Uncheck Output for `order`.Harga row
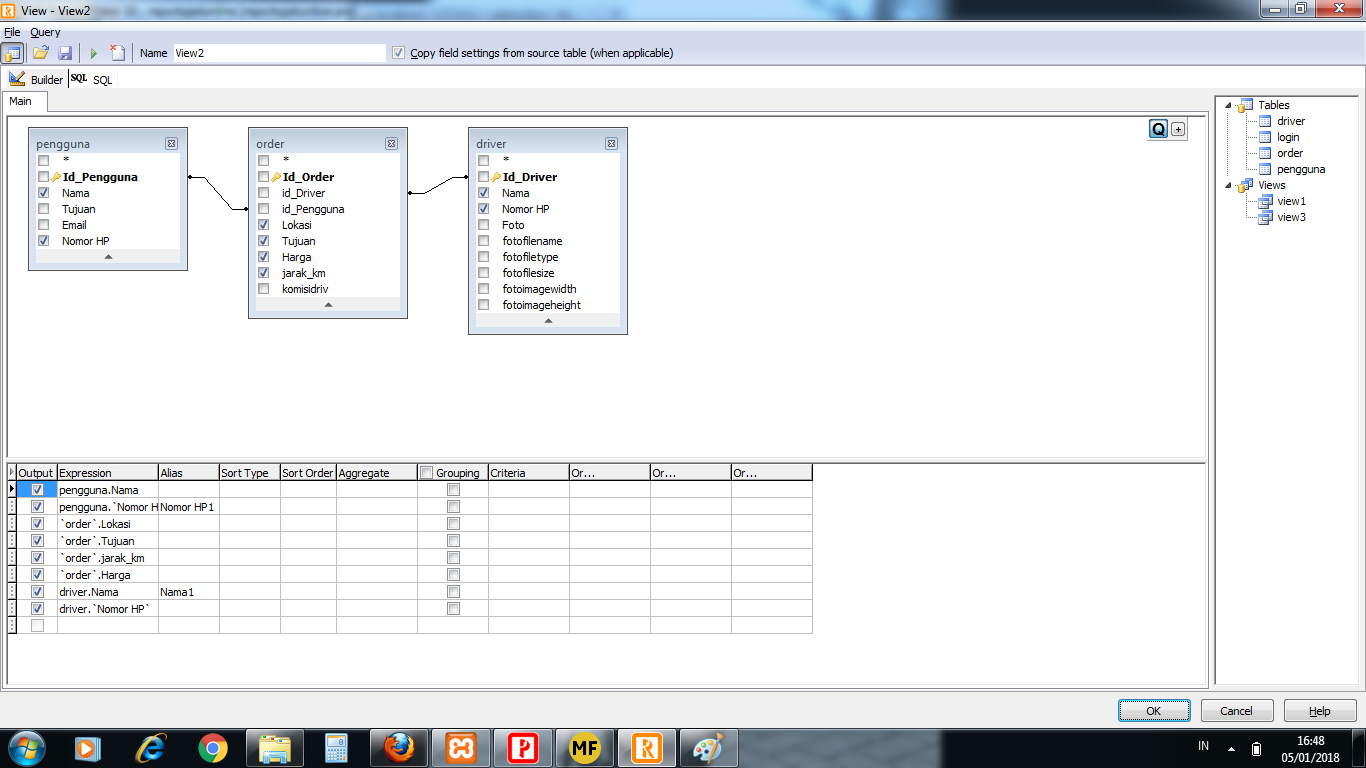Screen dimensions: 1366x768 tap(37, 575)
